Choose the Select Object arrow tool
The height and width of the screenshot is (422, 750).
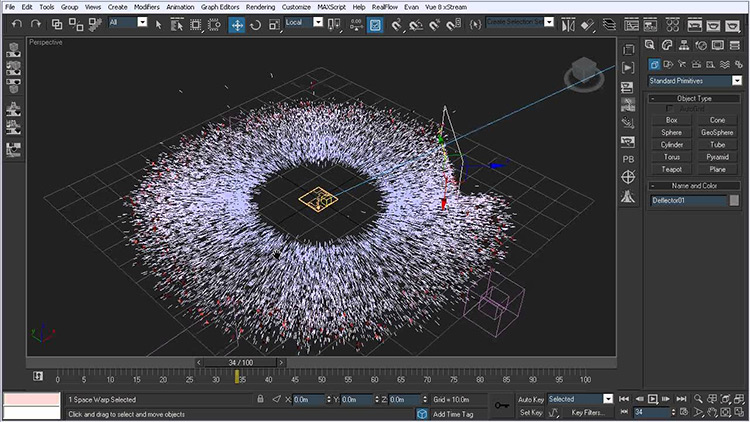click(x=158, y=24)
